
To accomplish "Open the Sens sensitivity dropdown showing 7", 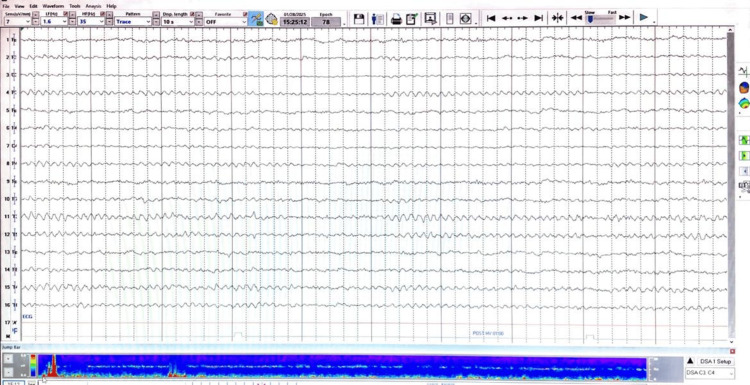I will 18,22.
